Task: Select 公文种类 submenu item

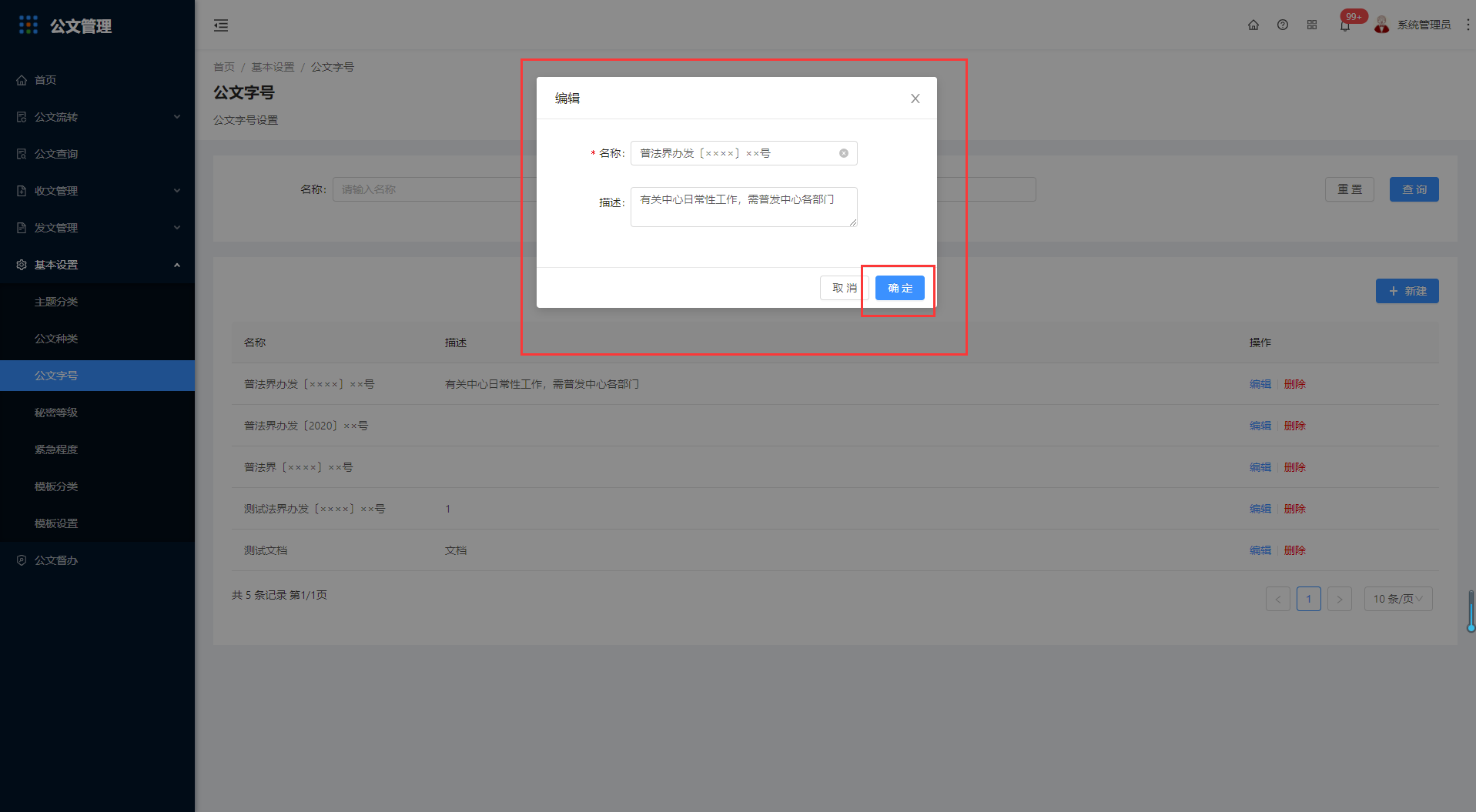Action: (x=97, y=339)
